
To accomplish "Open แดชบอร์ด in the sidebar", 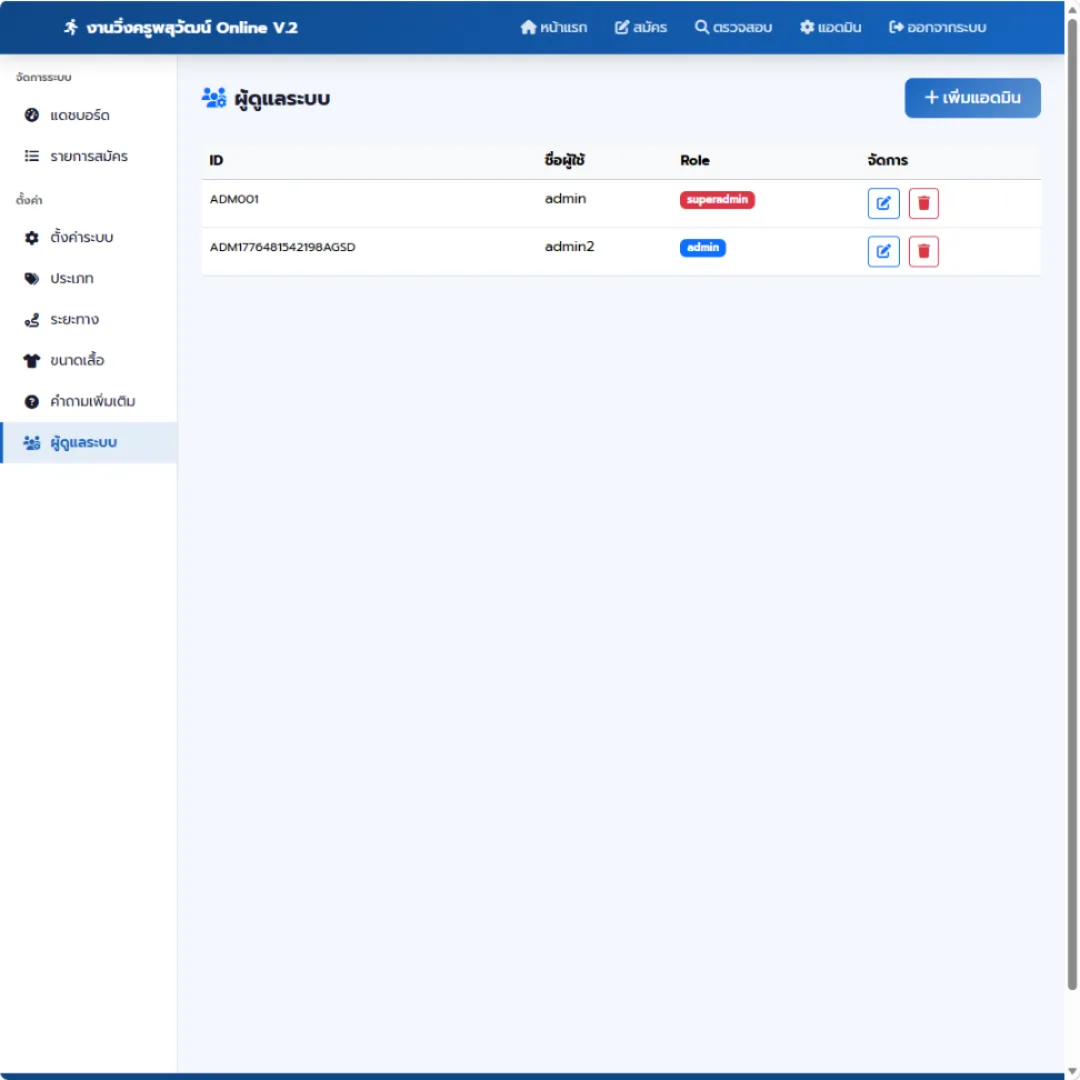I will coord(89,115).
